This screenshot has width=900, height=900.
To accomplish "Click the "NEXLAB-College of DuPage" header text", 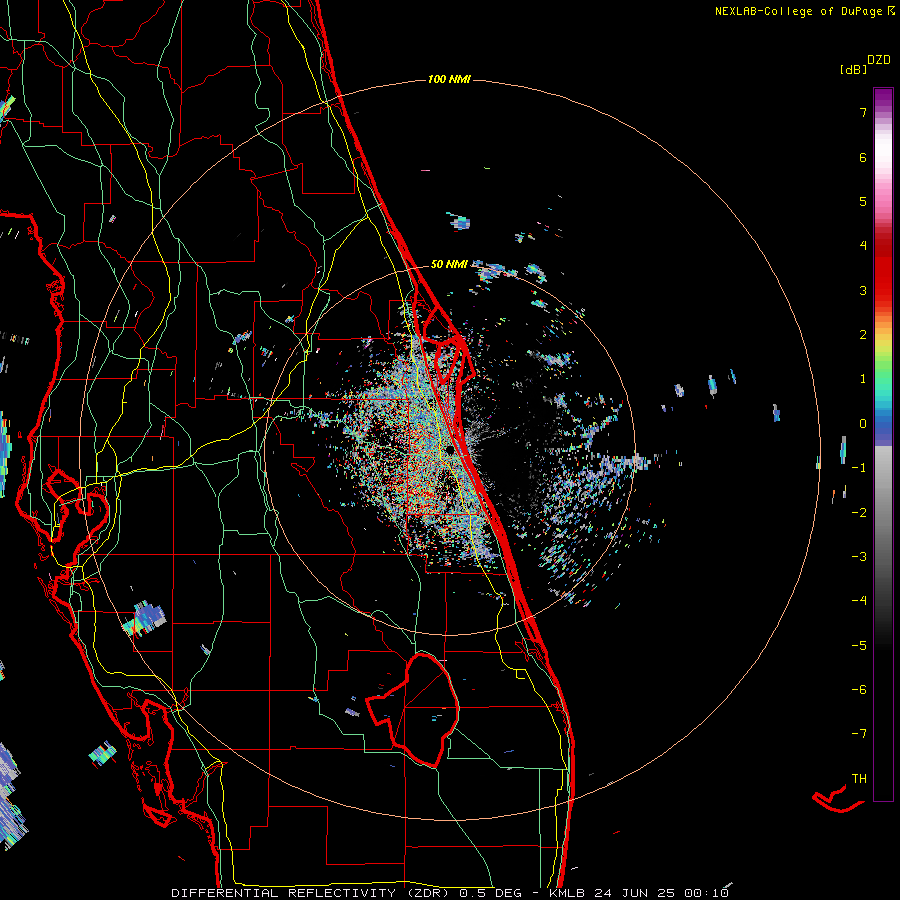I will click(798, 11).
